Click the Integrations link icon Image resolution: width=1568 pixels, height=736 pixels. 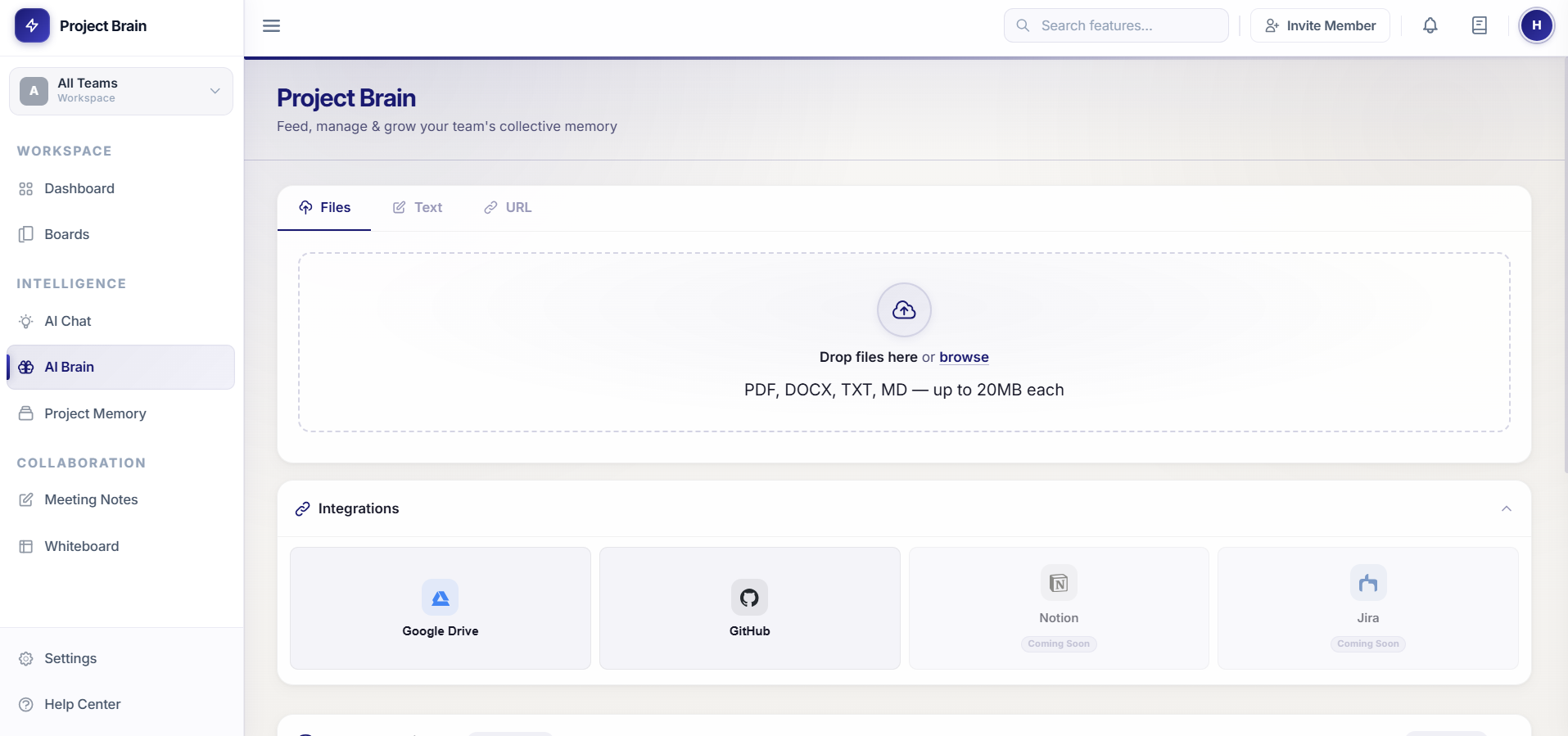pyautogui.click(x=303, y=508)
